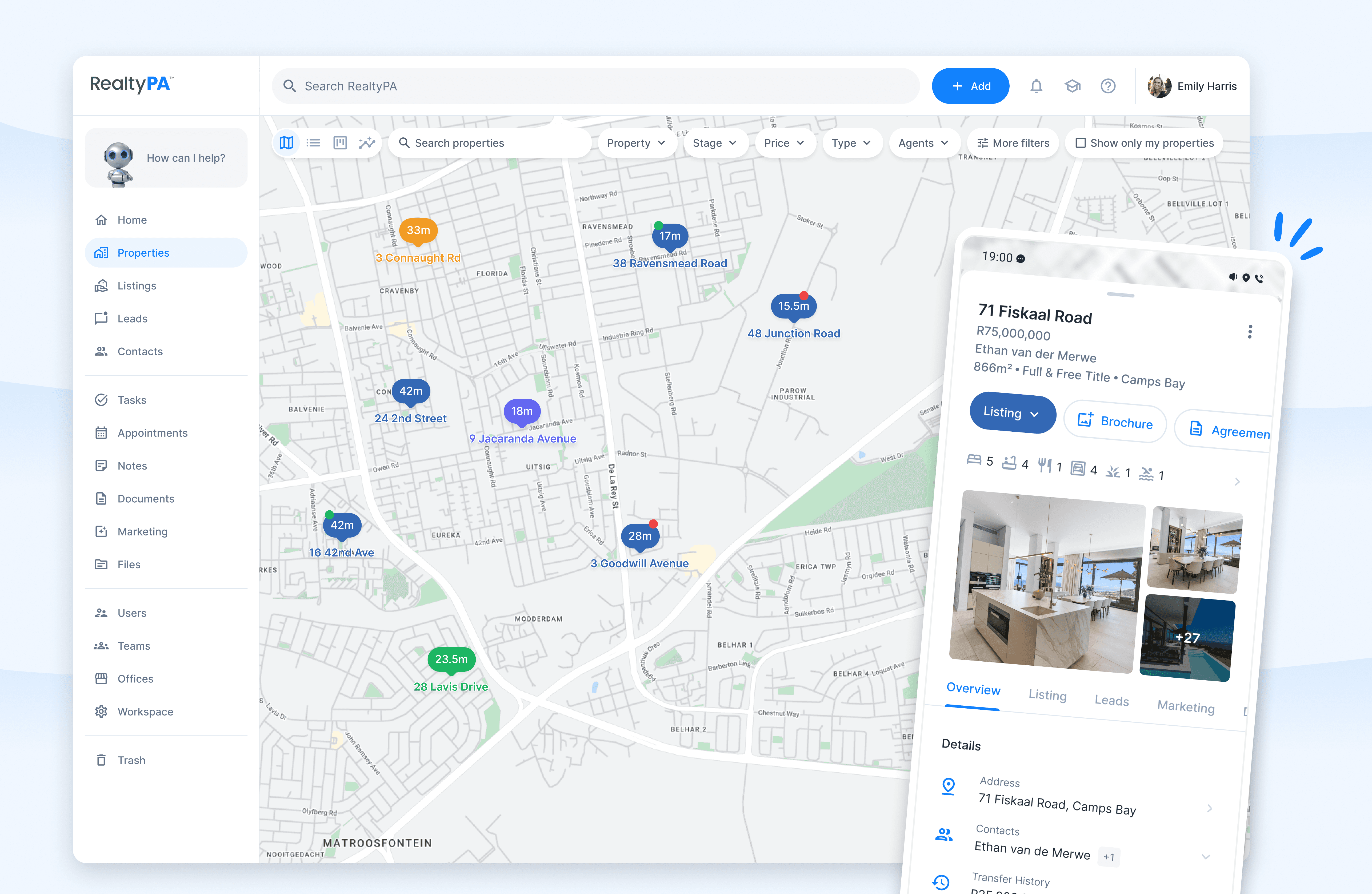The image size is (1372, 894).
Task: Click the 48 Junction Road map pin
Action: coord(794,306)
